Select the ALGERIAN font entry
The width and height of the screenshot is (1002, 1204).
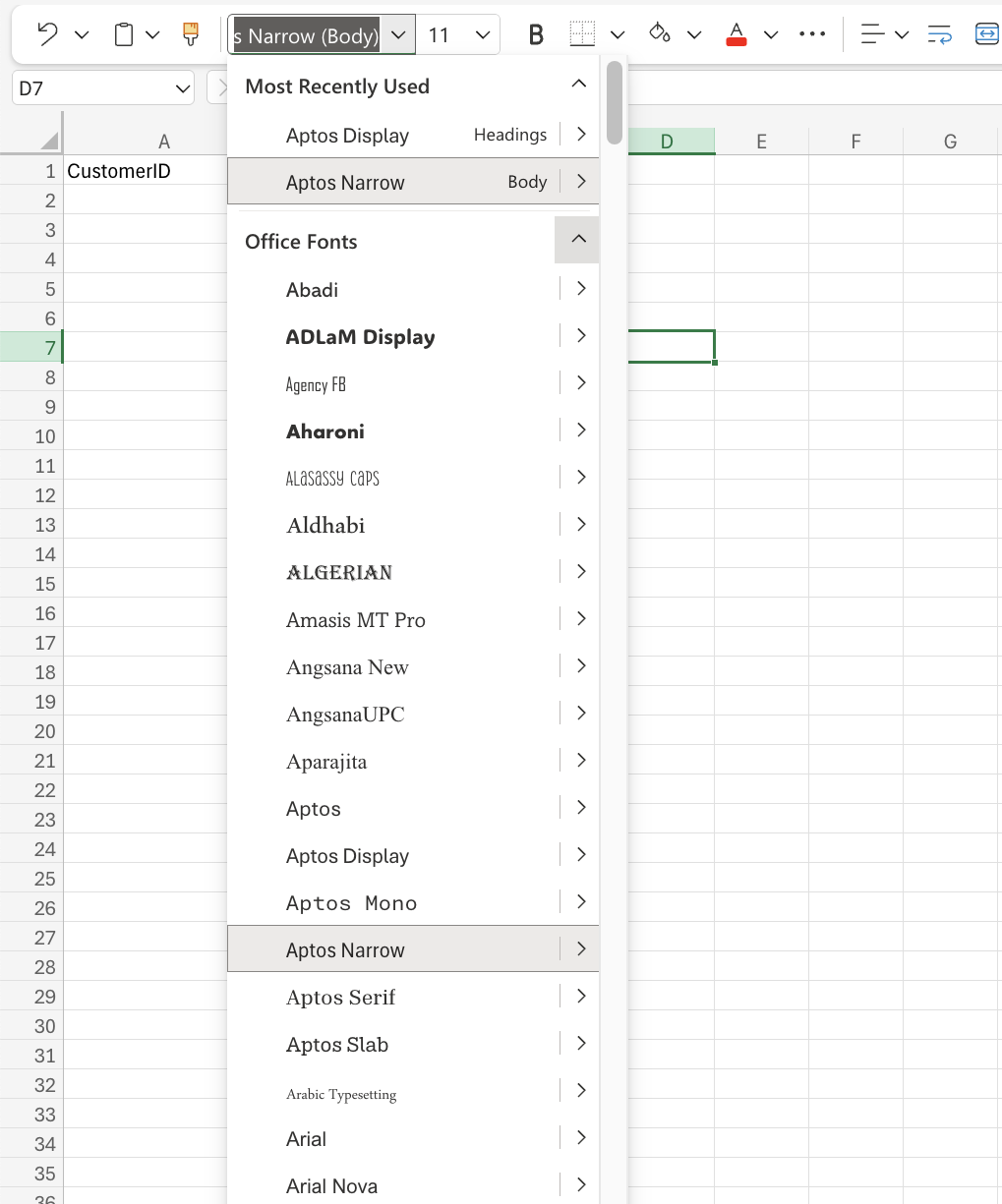338,571
